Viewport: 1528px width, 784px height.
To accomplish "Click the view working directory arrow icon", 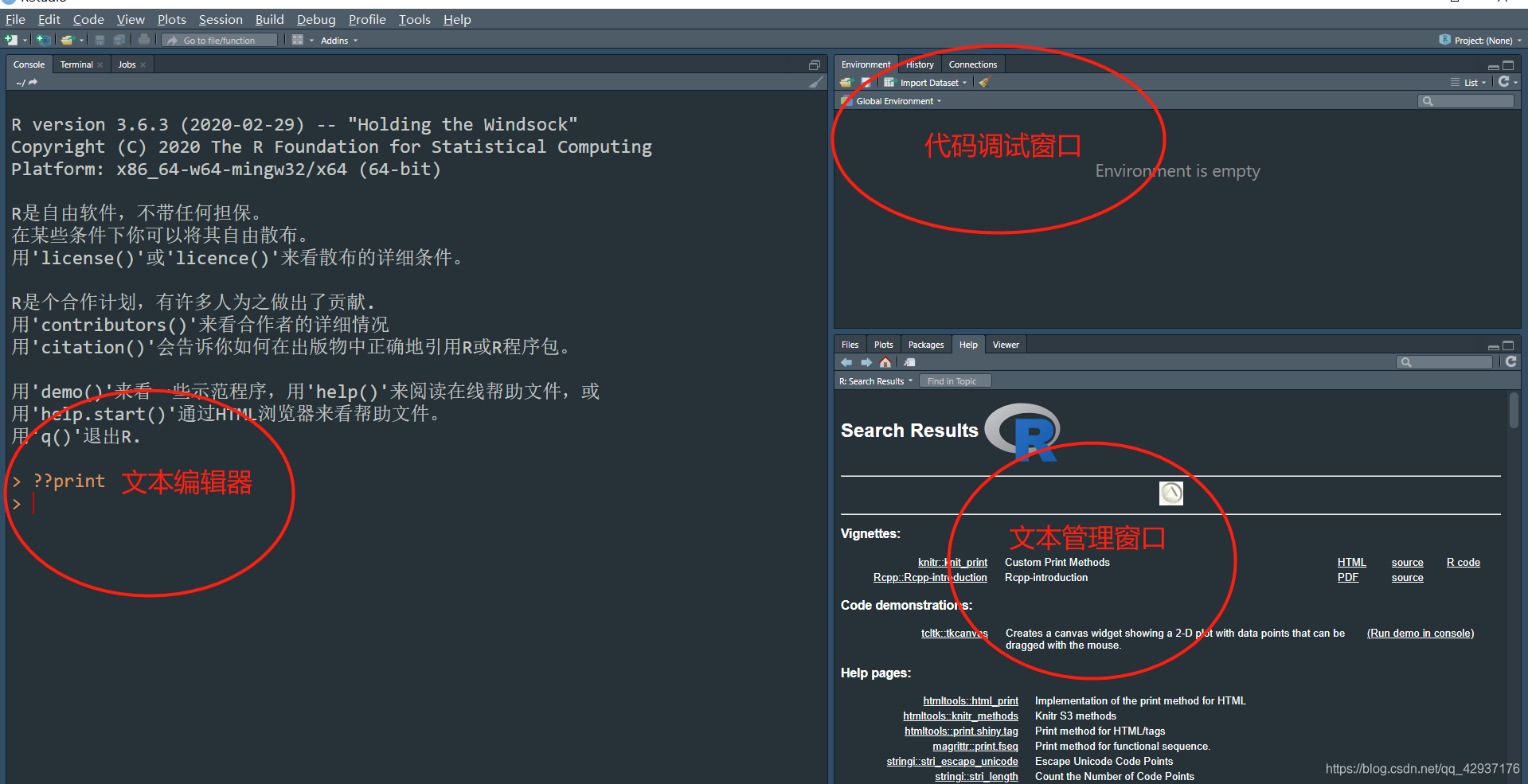I will [33, 82].
